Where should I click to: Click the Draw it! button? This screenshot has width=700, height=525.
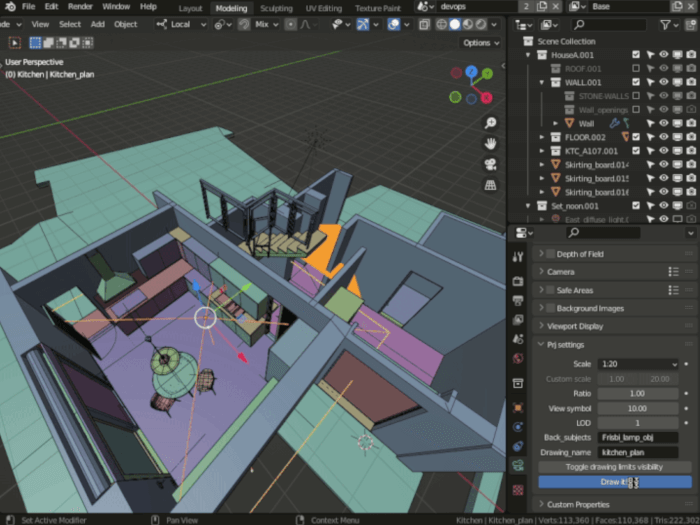(615, 482)
